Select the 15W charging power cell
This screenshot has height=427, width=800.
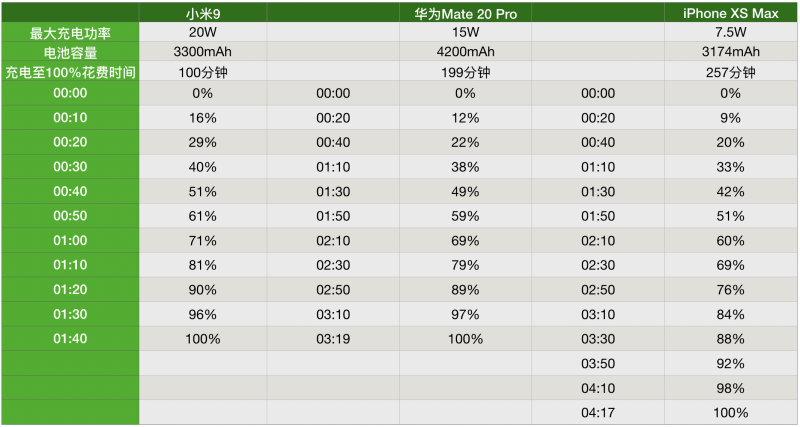tap(464, 32)
